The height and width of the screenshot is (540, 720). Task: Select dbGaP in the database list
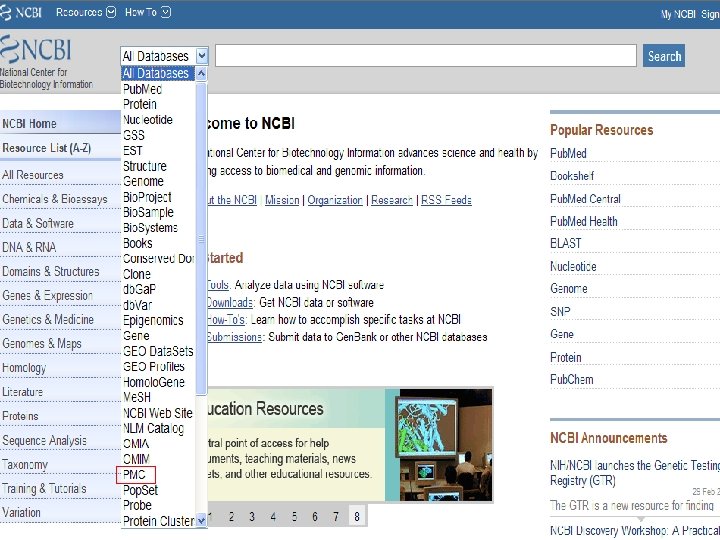pyautogui.click(x=140, y=289)
